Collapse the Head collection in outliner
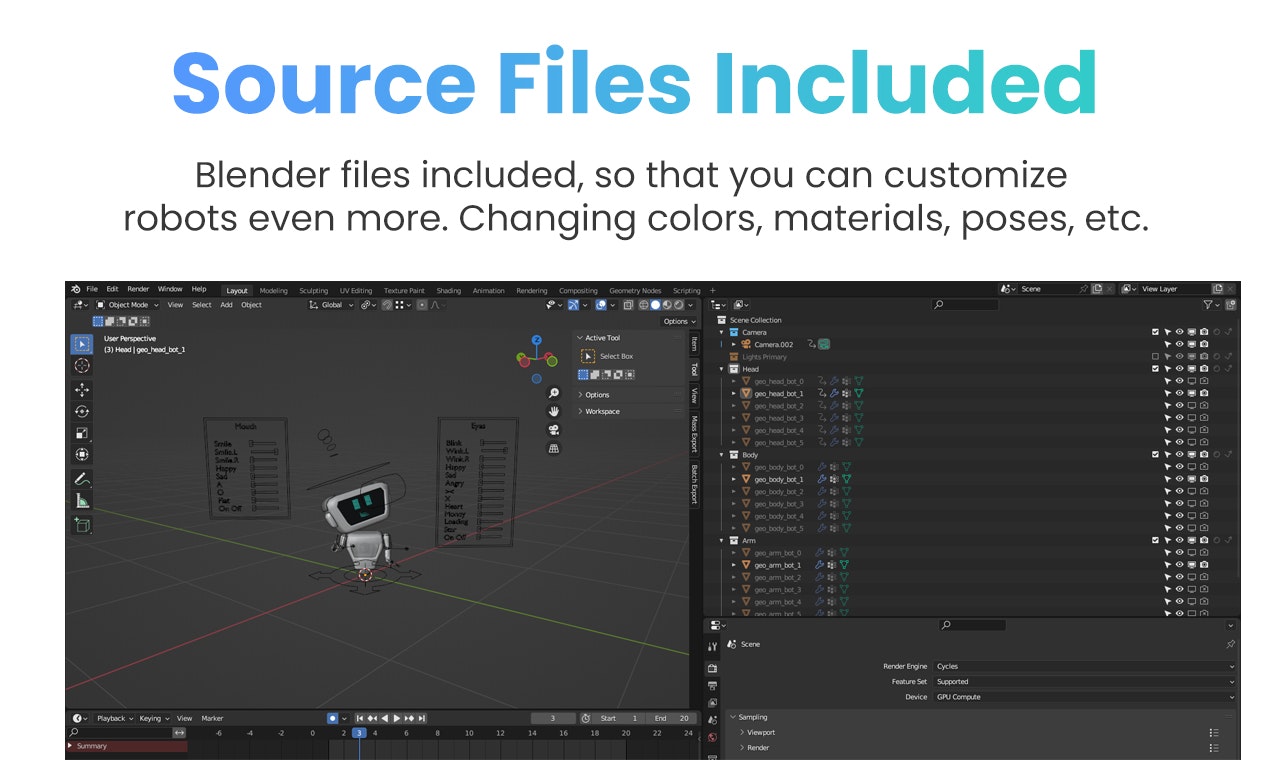The width and height of the screenshot is (1270, 760). click(x=722, y=369)
